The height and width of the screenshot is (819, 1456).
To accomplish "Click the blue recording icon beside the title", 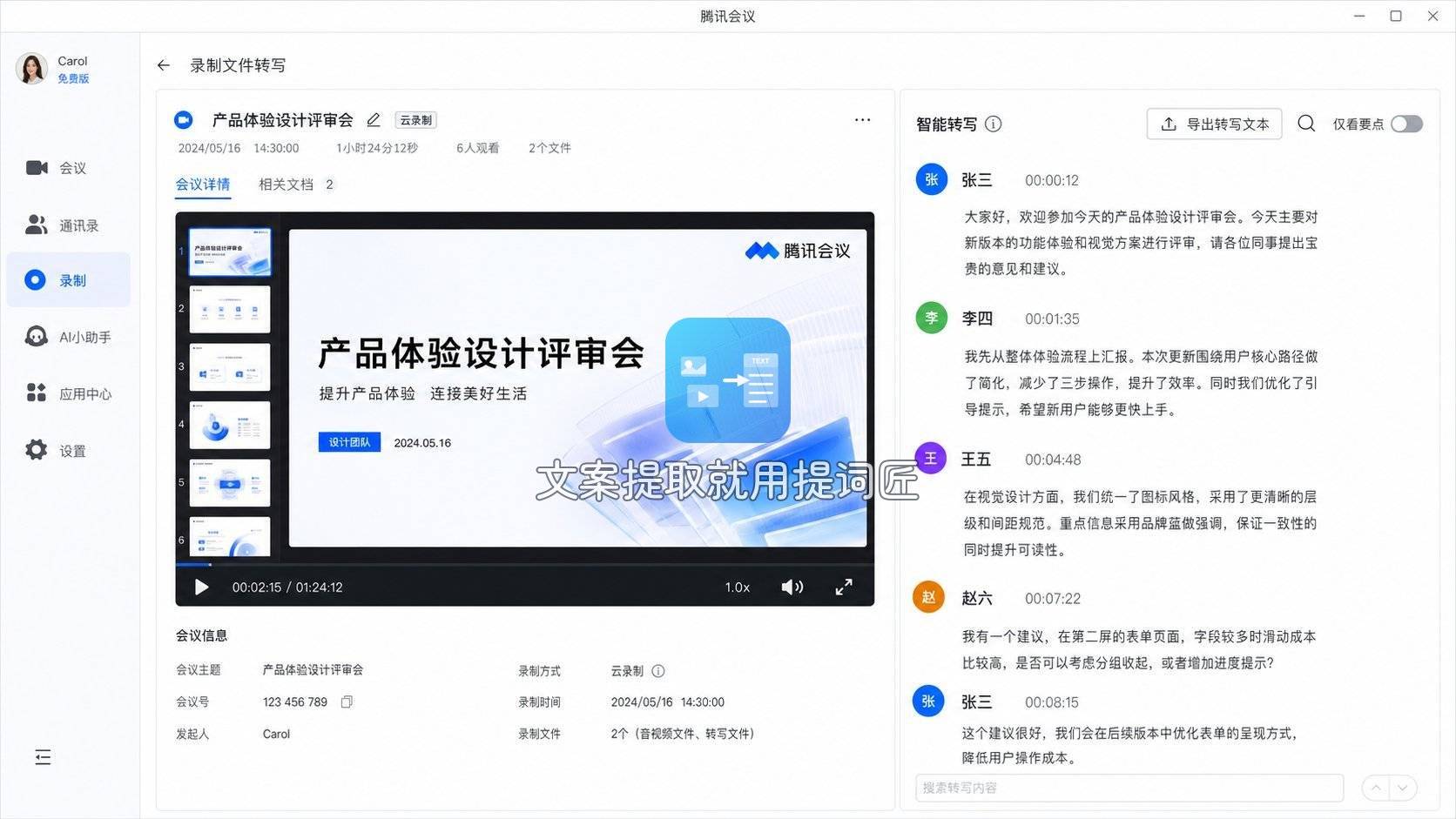I will click(183, 120).
